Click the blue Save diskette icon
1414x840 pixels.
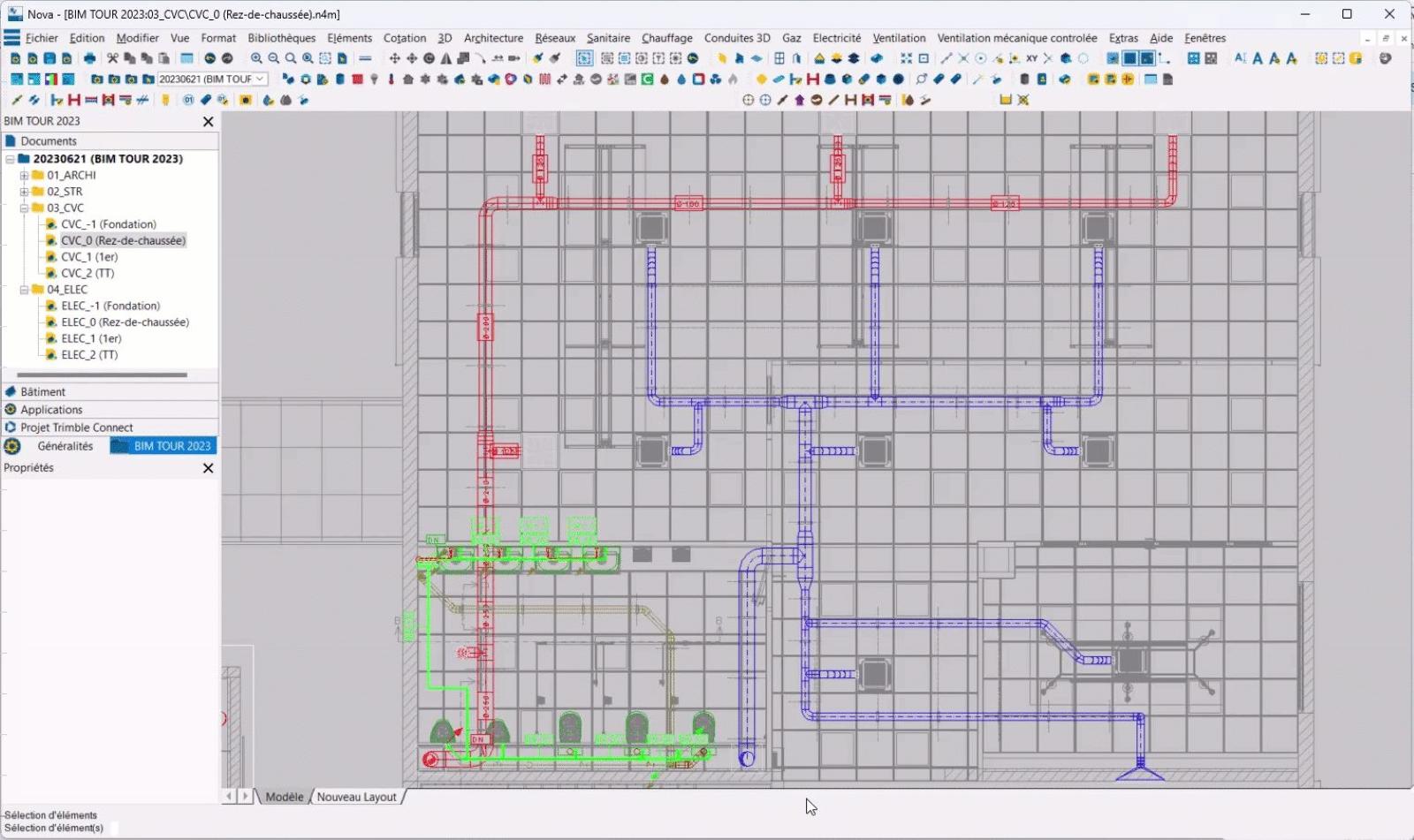(x=49, y=58)
